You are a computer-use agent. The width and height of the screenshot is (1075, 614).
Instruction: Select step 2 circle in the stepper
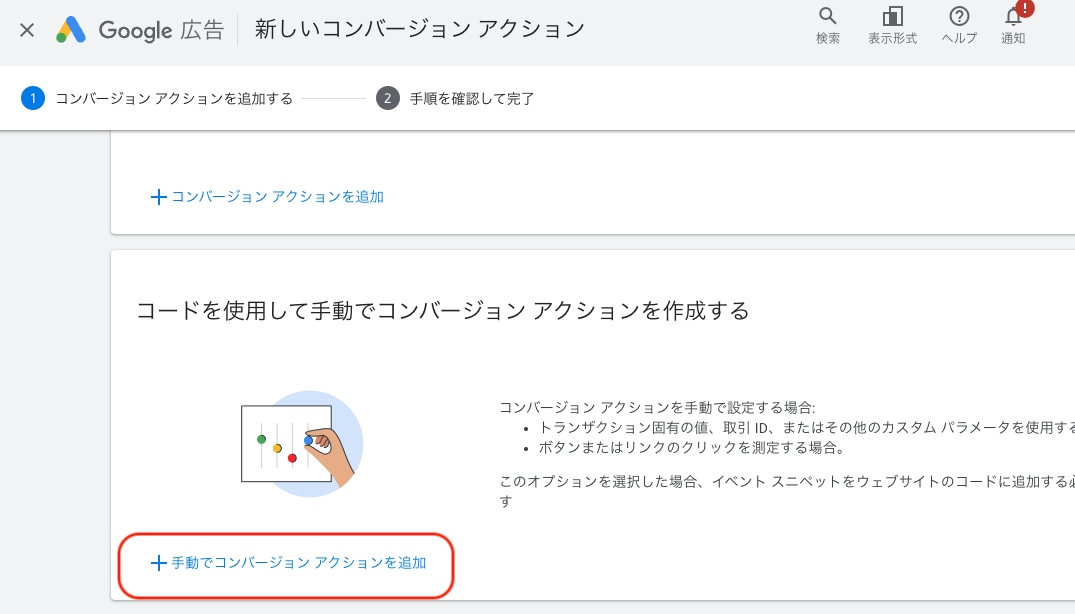click(x=387, y=98)
